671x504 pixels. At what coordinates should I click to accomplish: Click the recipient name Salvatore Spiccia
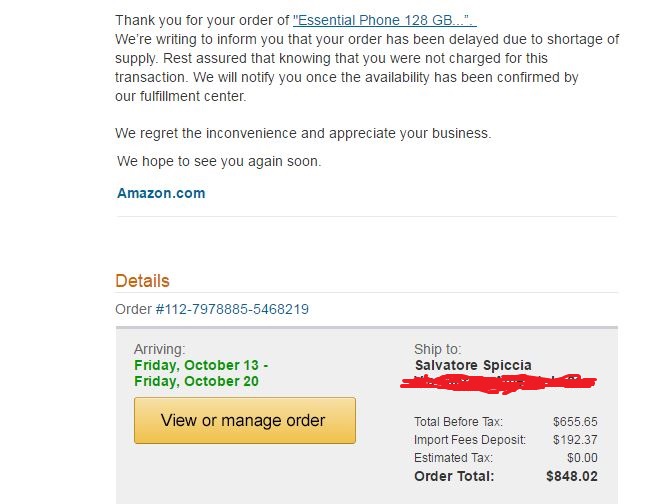[x=473, y=365]
